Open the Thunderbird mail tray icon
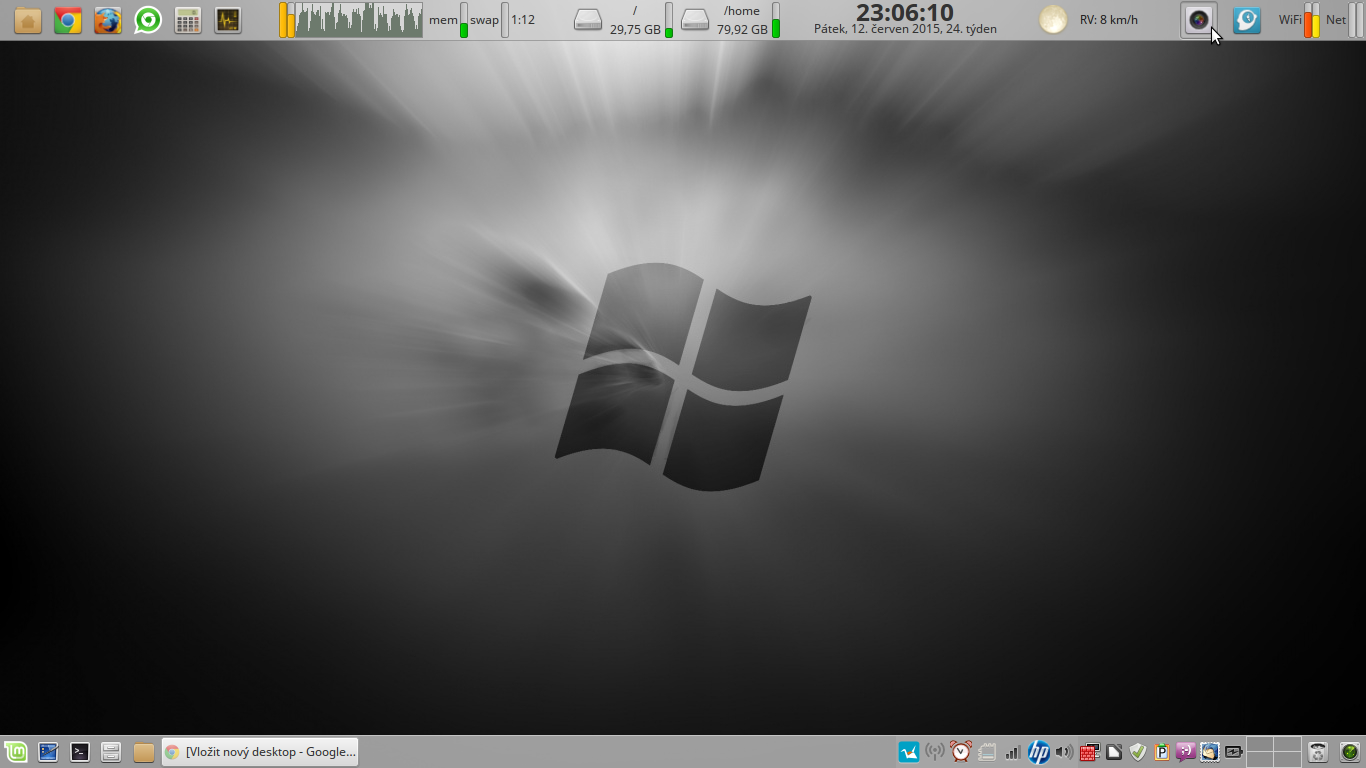The width and height of the screenshot is (1366, 768). (1210, 752)
